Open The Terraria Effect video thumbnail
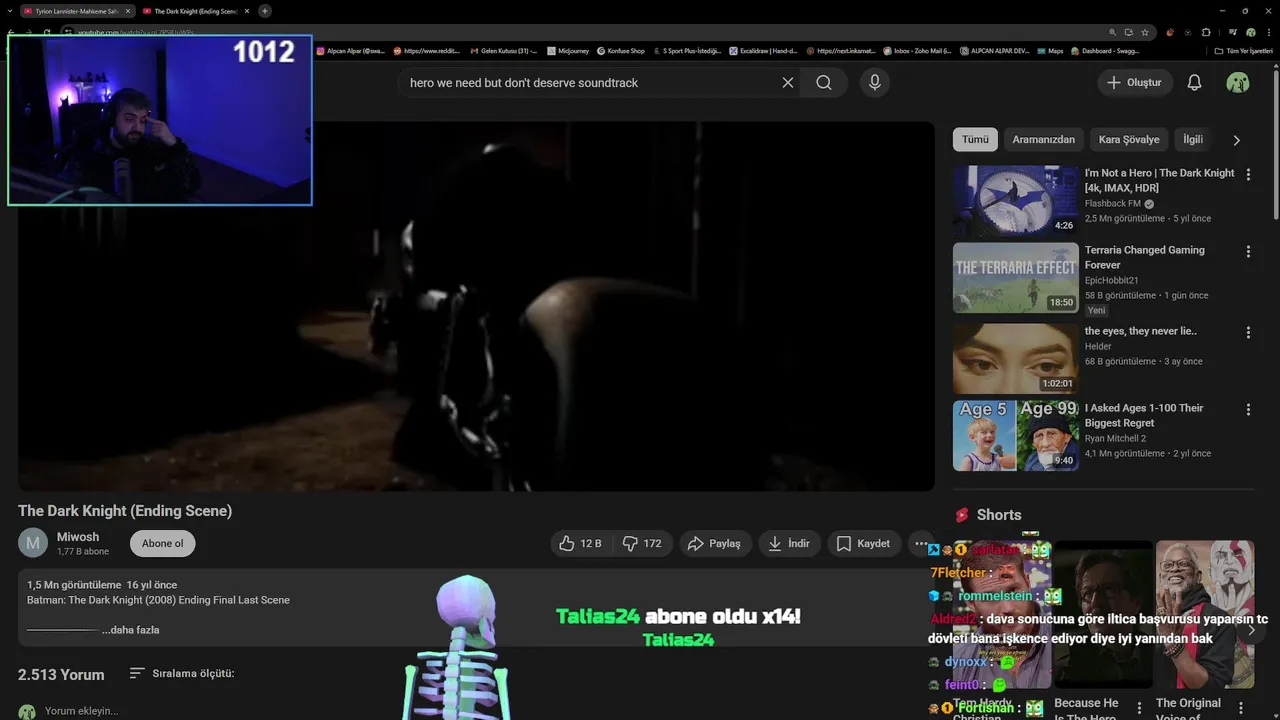The image size is (1280, 720). pyautogui.click(x=1016, y=278)
